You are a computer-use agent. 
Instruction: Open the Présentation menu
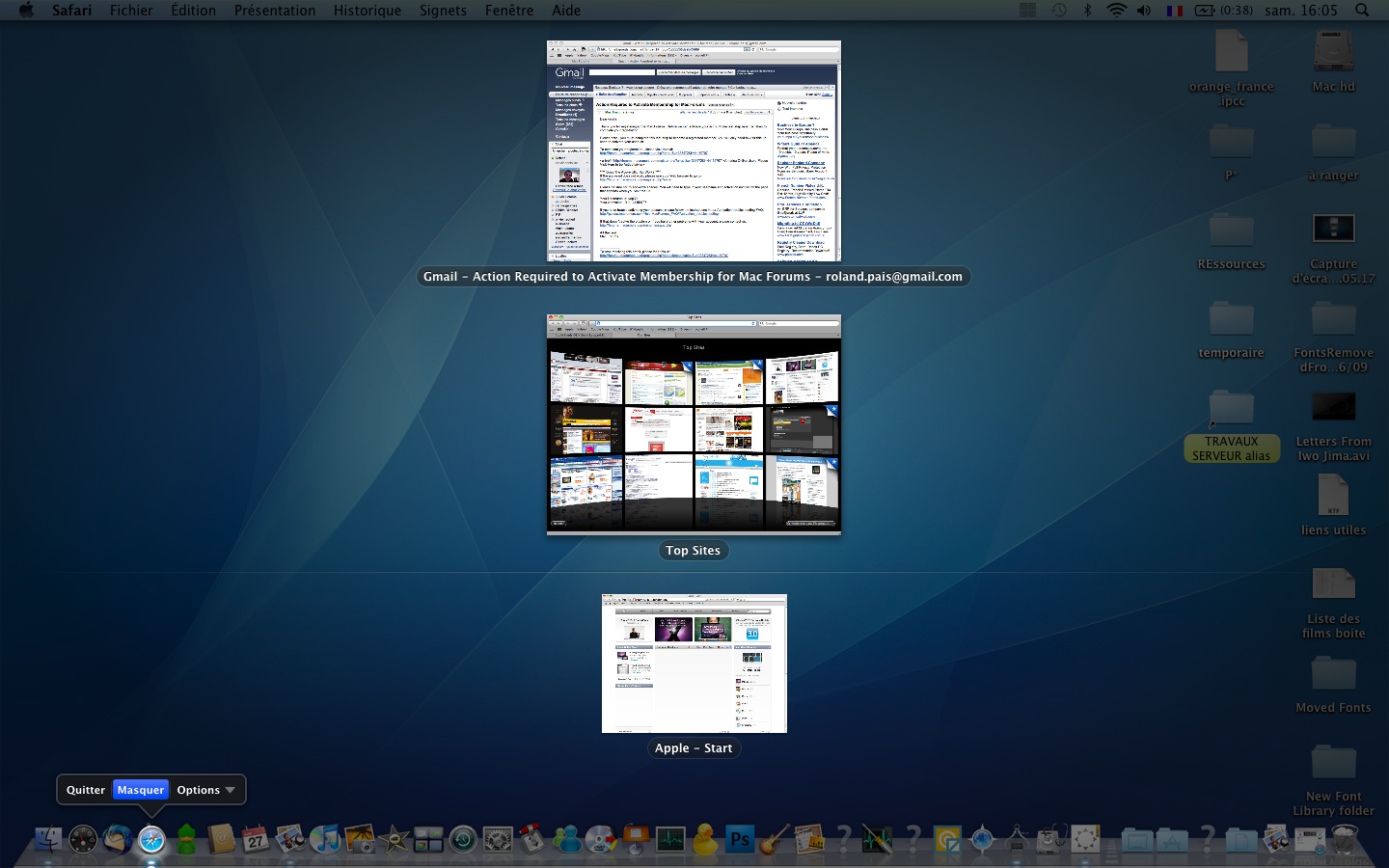point(275,10)
